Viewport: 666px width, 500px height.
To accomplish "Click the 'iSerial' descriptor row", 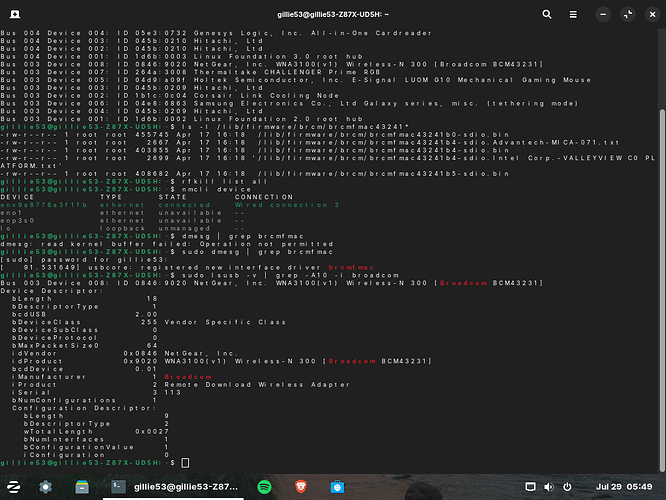I will coord(97,393).
